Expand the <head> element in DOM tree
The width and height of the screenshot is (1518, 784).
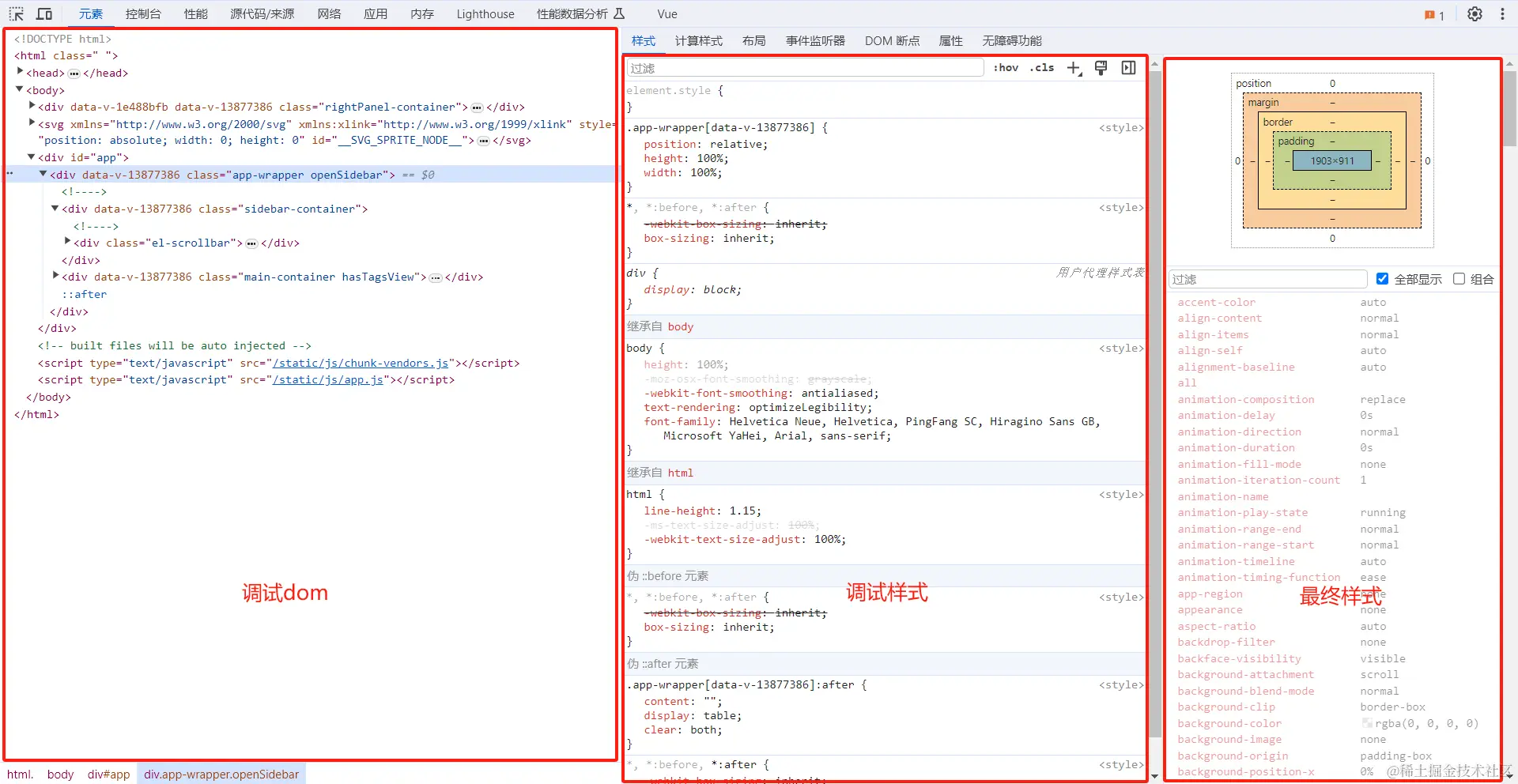click(x=20, y=72)
